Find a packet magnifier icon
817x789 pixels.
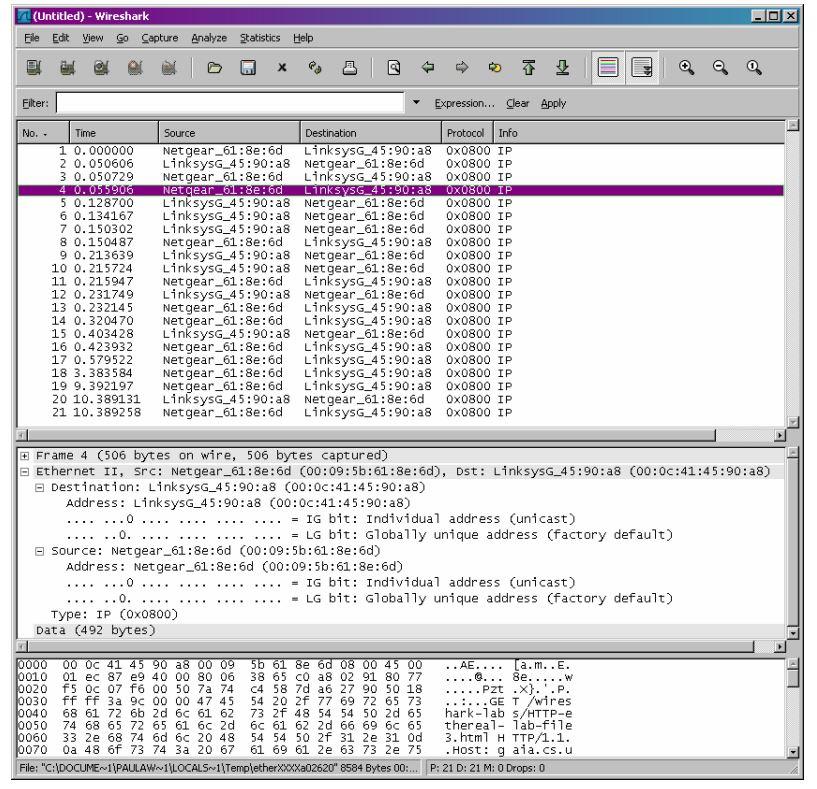[x=394, y=68]
